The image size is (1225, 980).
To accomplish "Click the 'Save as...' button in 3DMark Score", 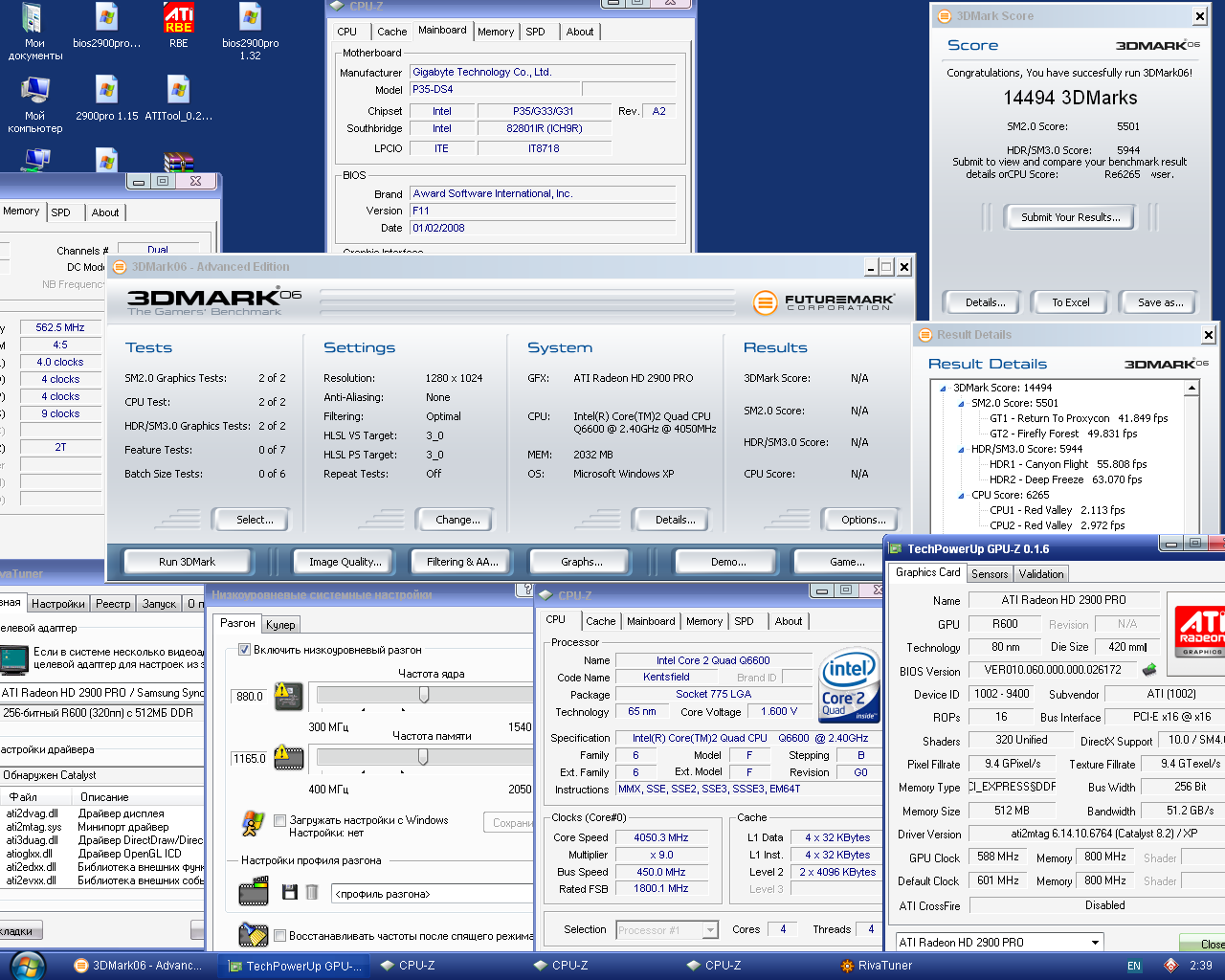I will click(1160, 302).
